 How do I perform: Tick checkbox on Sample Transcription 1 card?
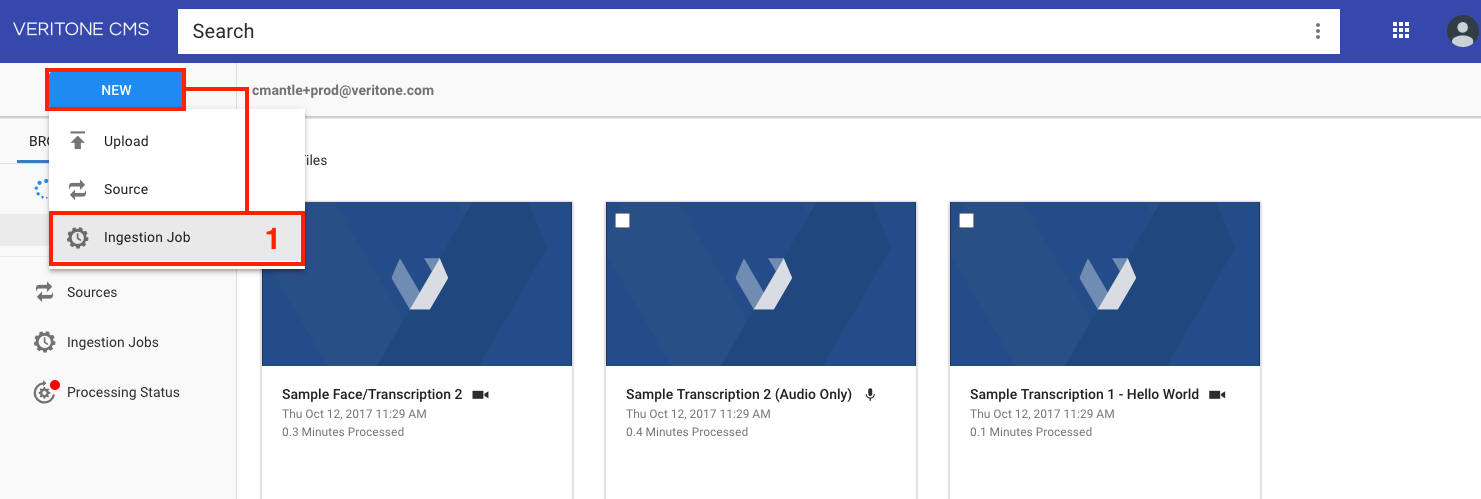(x=967, y=221)
